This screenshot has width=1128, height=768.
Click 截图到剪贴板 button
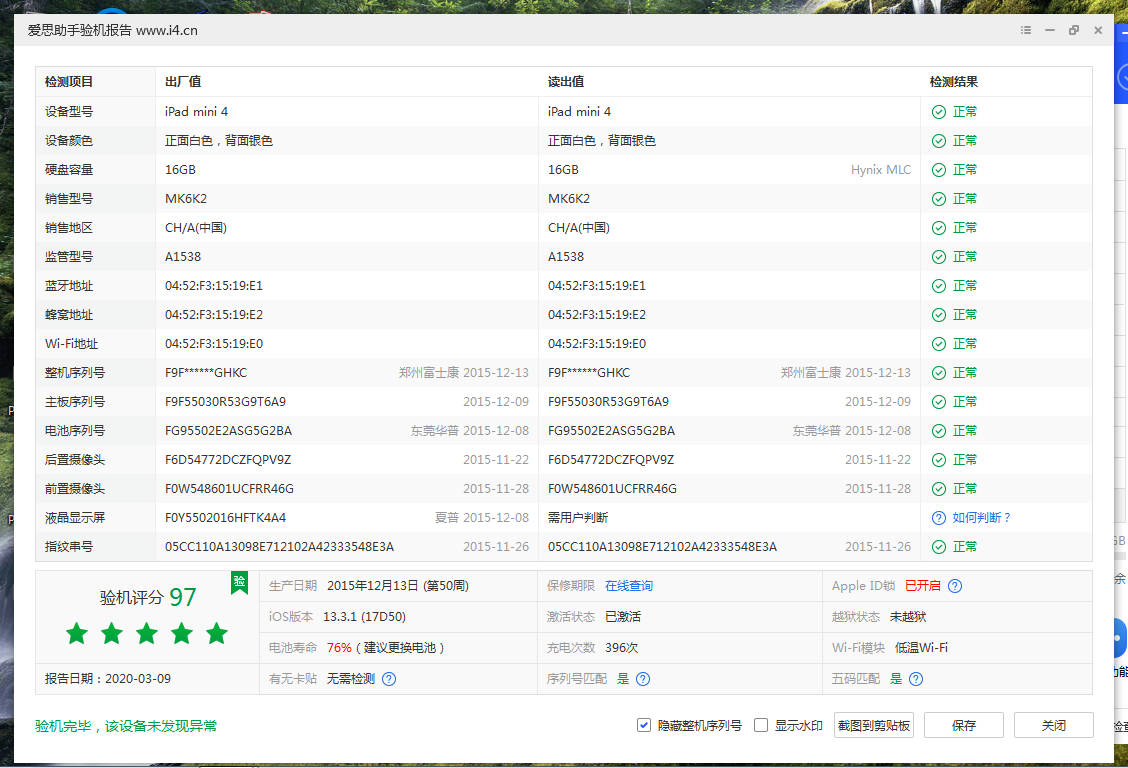(874, 725)
